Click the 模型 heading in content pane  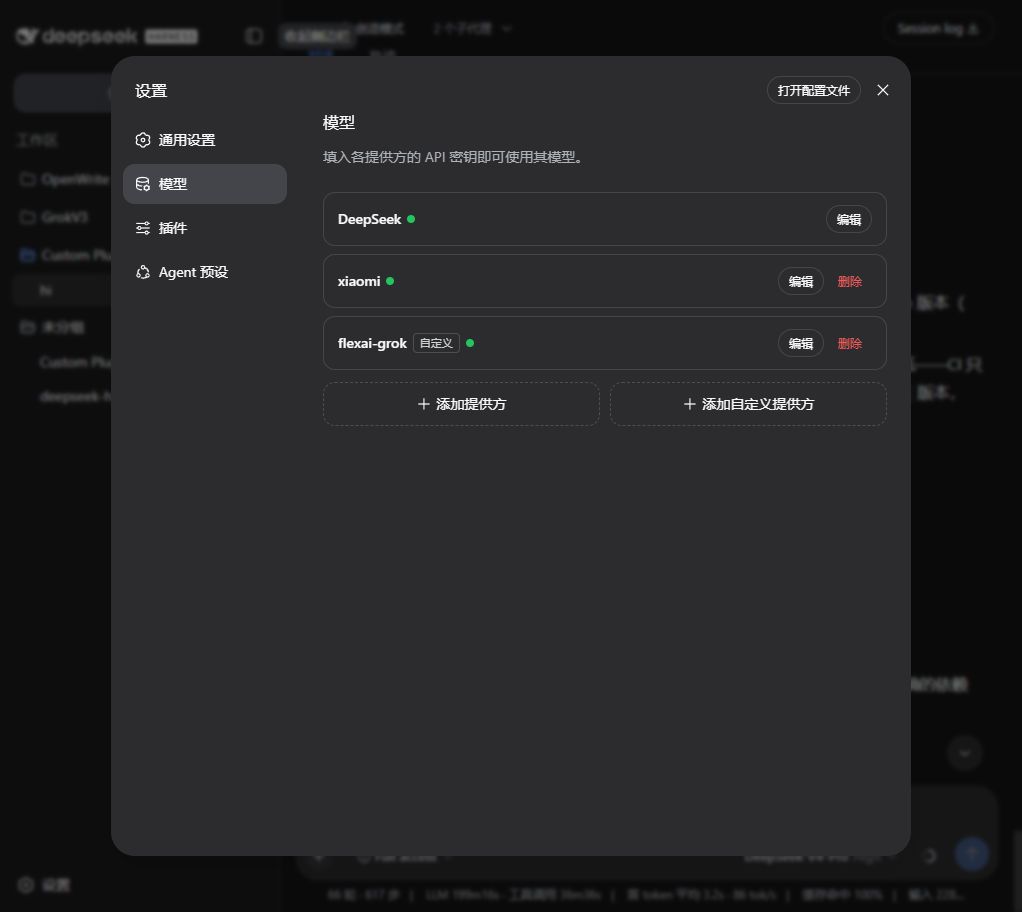pos(339,122)
